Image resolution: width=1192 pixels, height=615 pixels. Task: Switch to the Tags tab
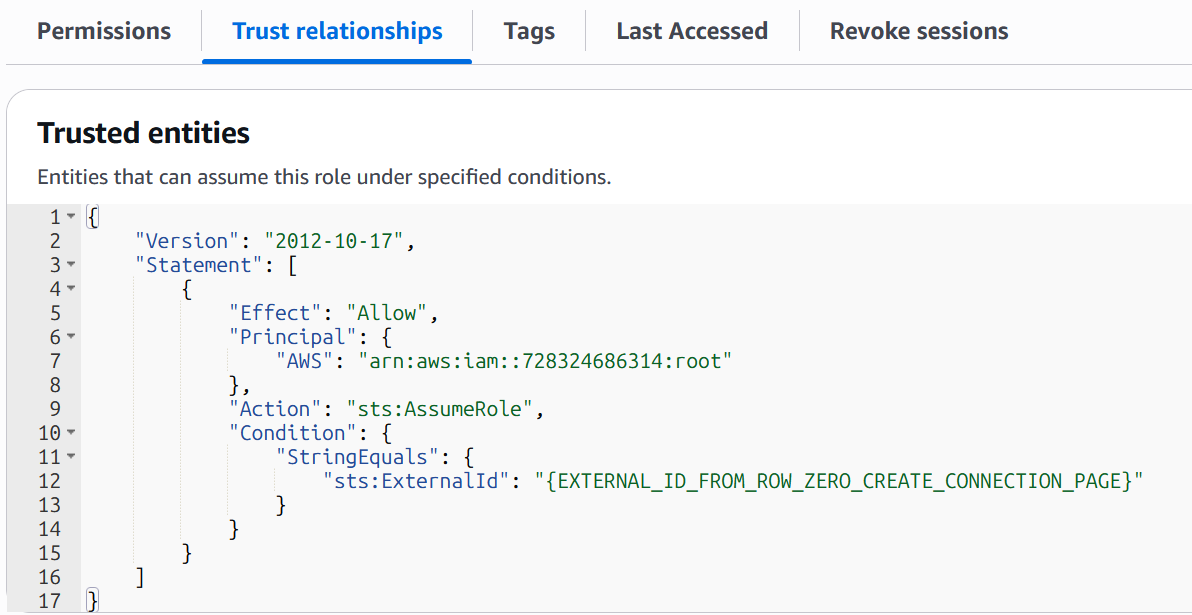coord(529,31)
